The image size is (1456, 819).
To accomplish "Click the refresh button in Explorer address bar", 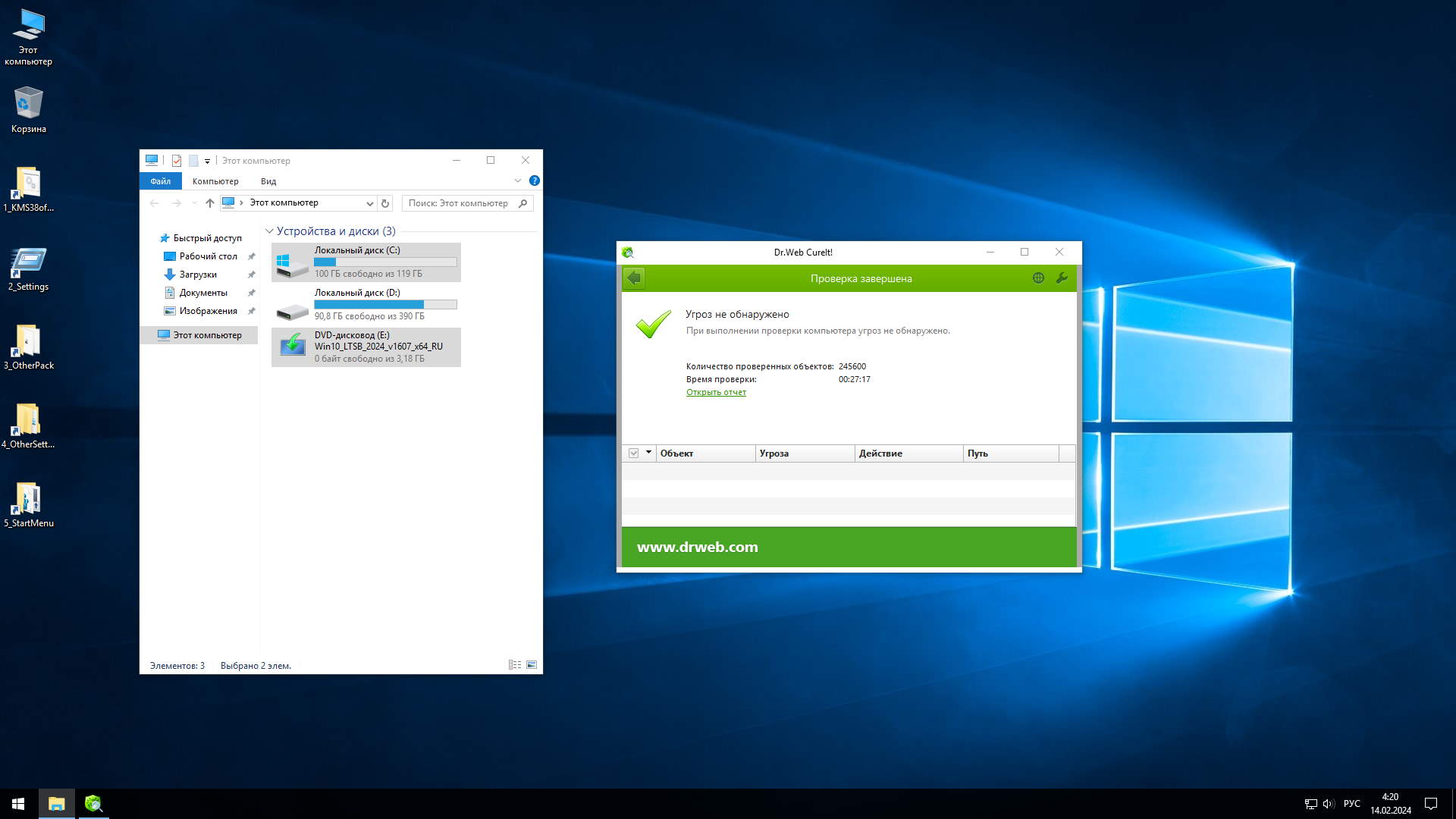I will tap(385, 203).
